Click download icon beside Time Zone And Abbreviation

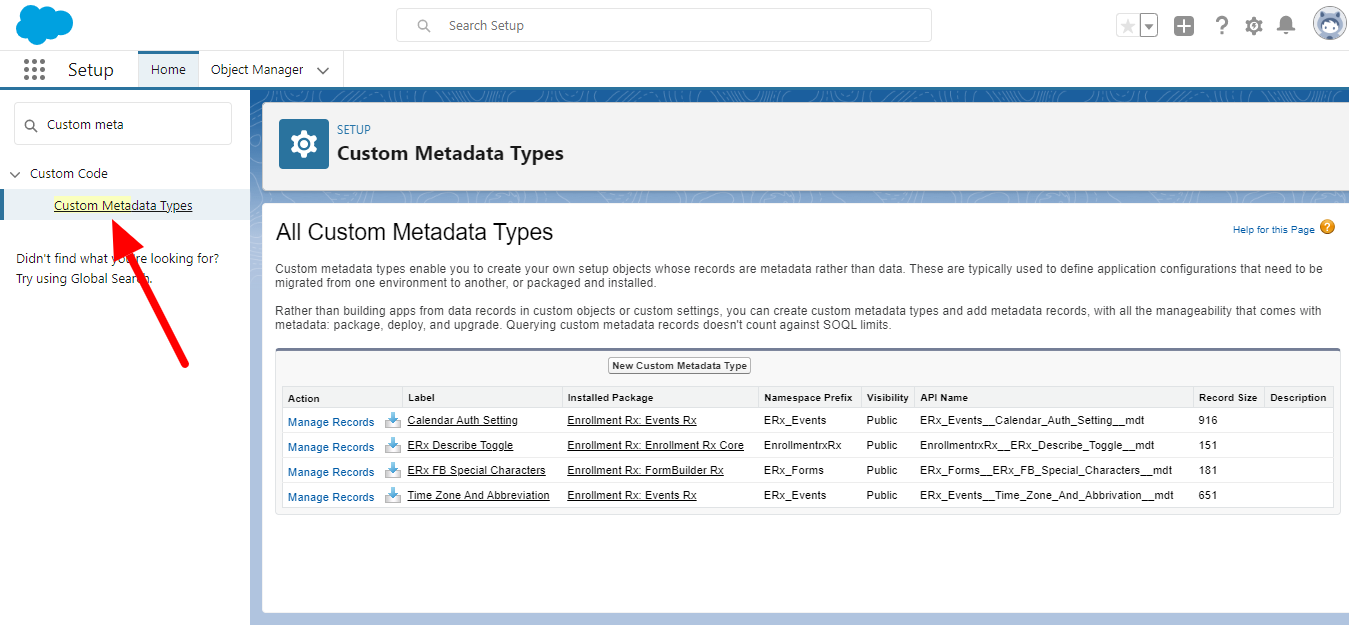point(393,496)
